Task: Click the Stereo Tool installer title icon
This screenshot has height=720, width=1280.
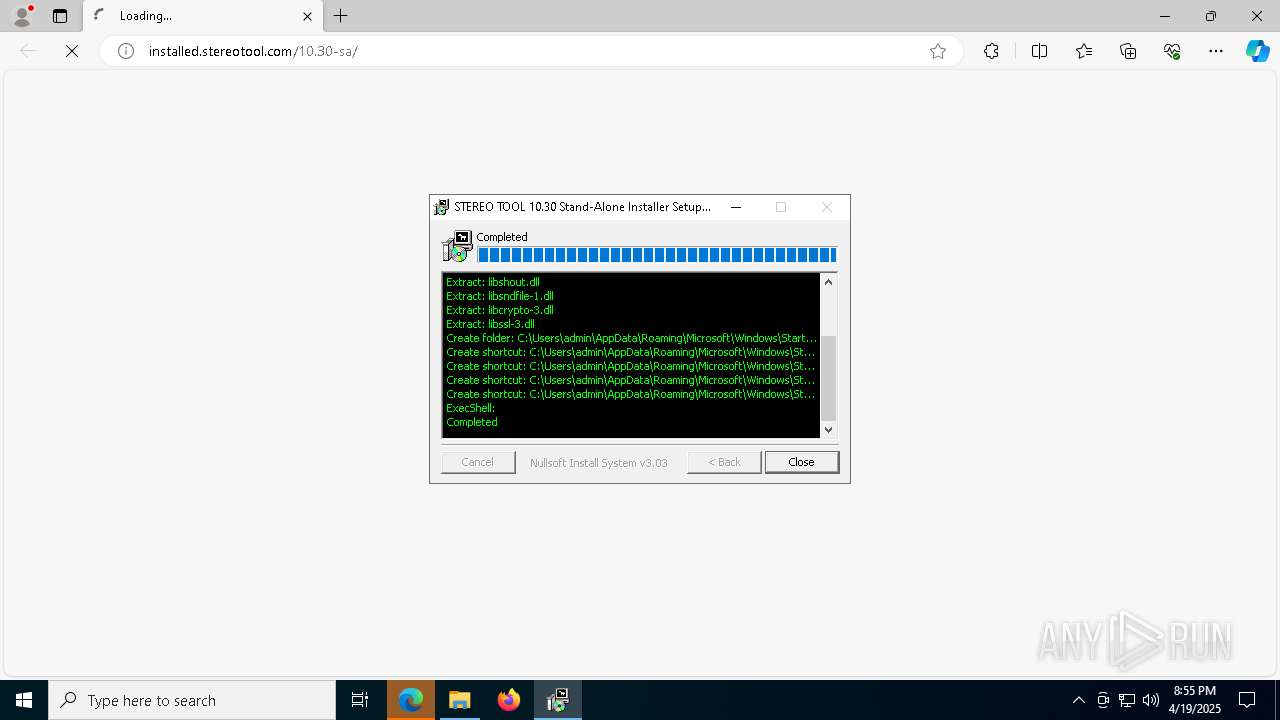Action: click(441, 207)
